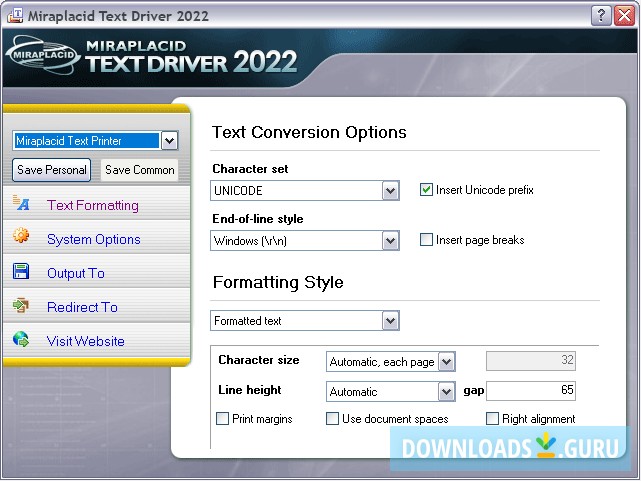
Task: Enable Use document spaces checkbox
Action: (x=332, y=418)
